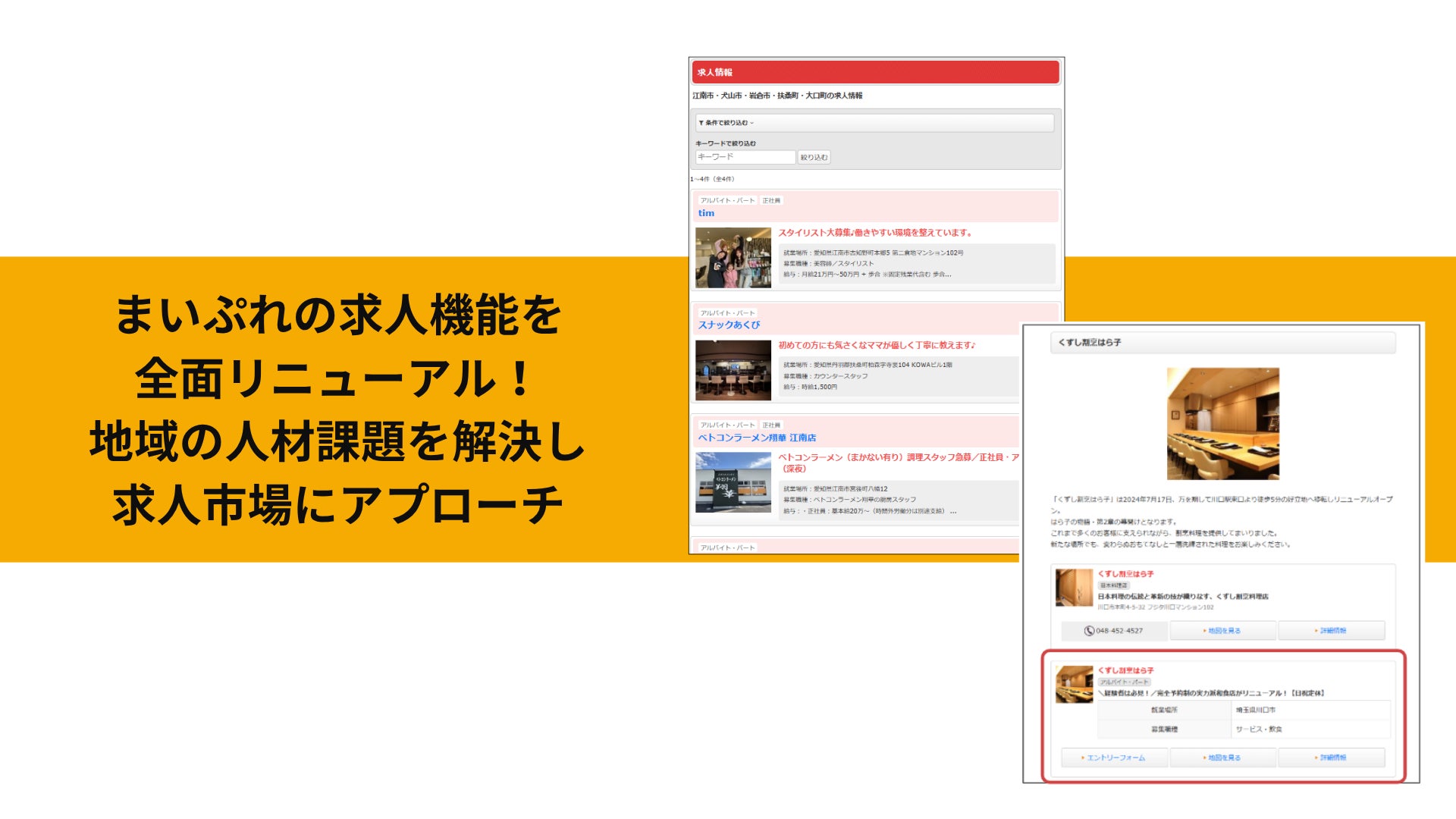Viewport: 1456px width, 819px height.
Task: Open the スナックあくび listing link
Action: coord(729,325)
